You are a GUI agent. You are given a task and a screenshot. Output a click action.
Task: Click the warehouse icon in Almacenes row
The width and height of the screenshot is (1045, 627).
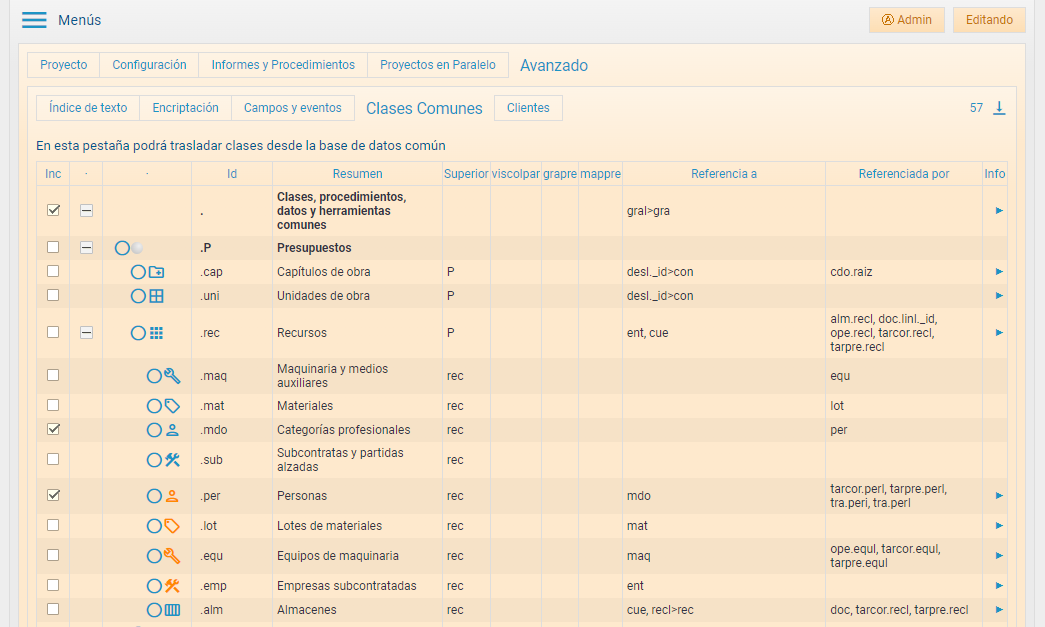click(x=172, y=610)
